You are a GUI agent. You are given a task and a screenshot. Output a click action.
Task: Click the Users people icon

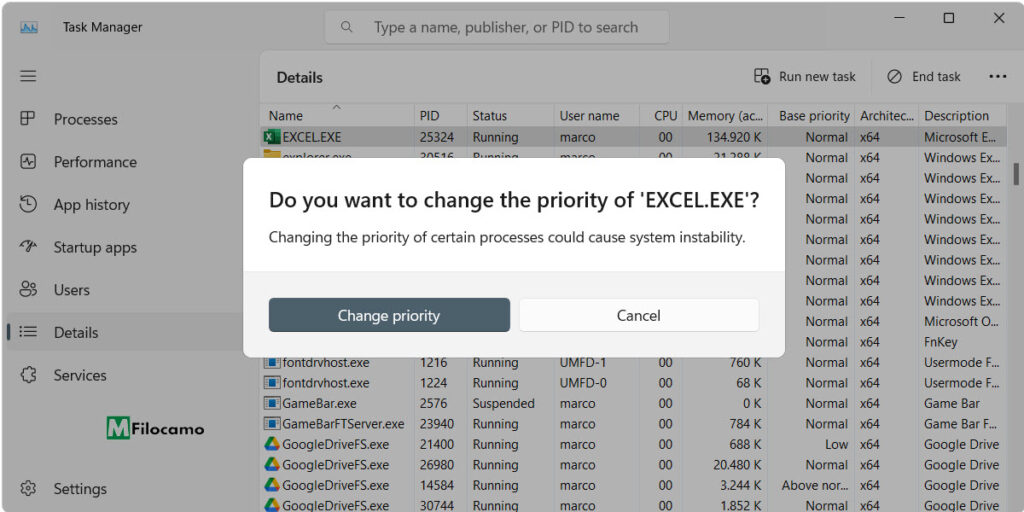point(27,289)
